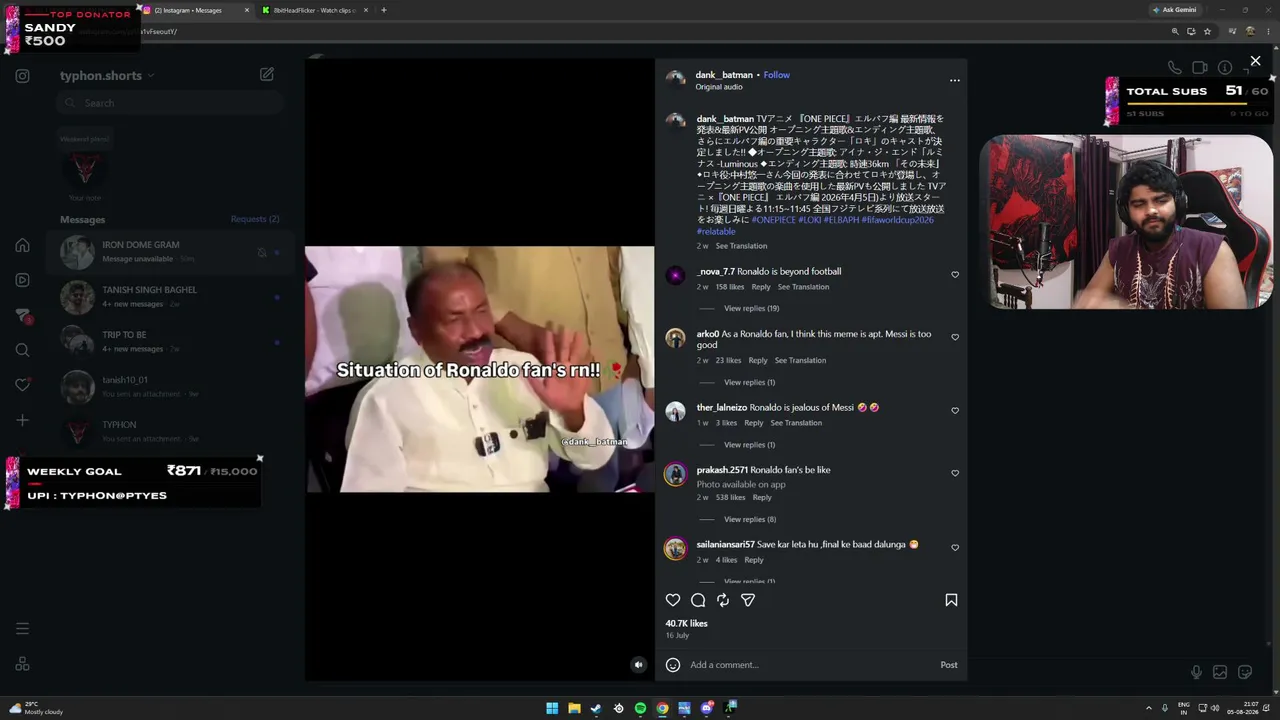Open message Requests (2)
The image size is (1280, 720).
point(255,219)
